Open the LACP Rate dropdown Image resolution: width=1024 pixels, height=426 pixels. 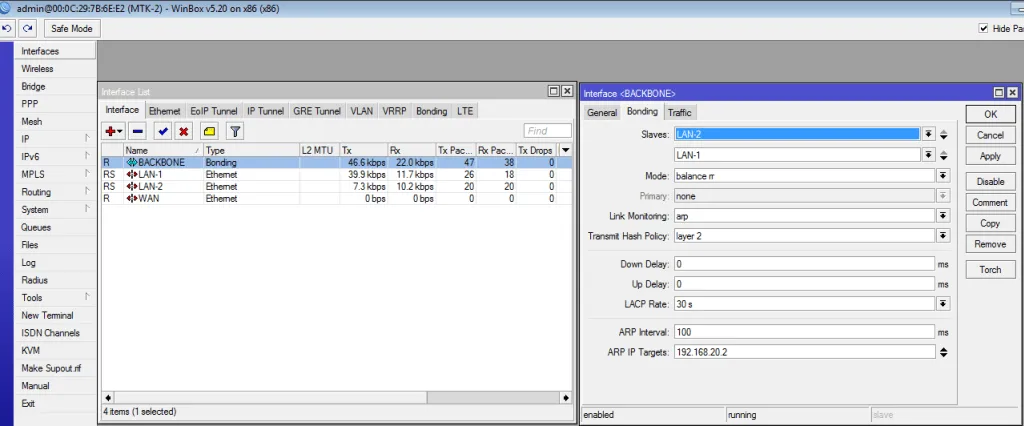pos(942,304)
